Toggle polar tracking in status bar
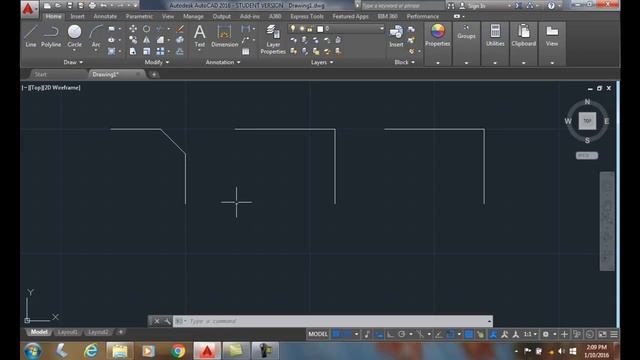640x360 pixels. [402, 334]
